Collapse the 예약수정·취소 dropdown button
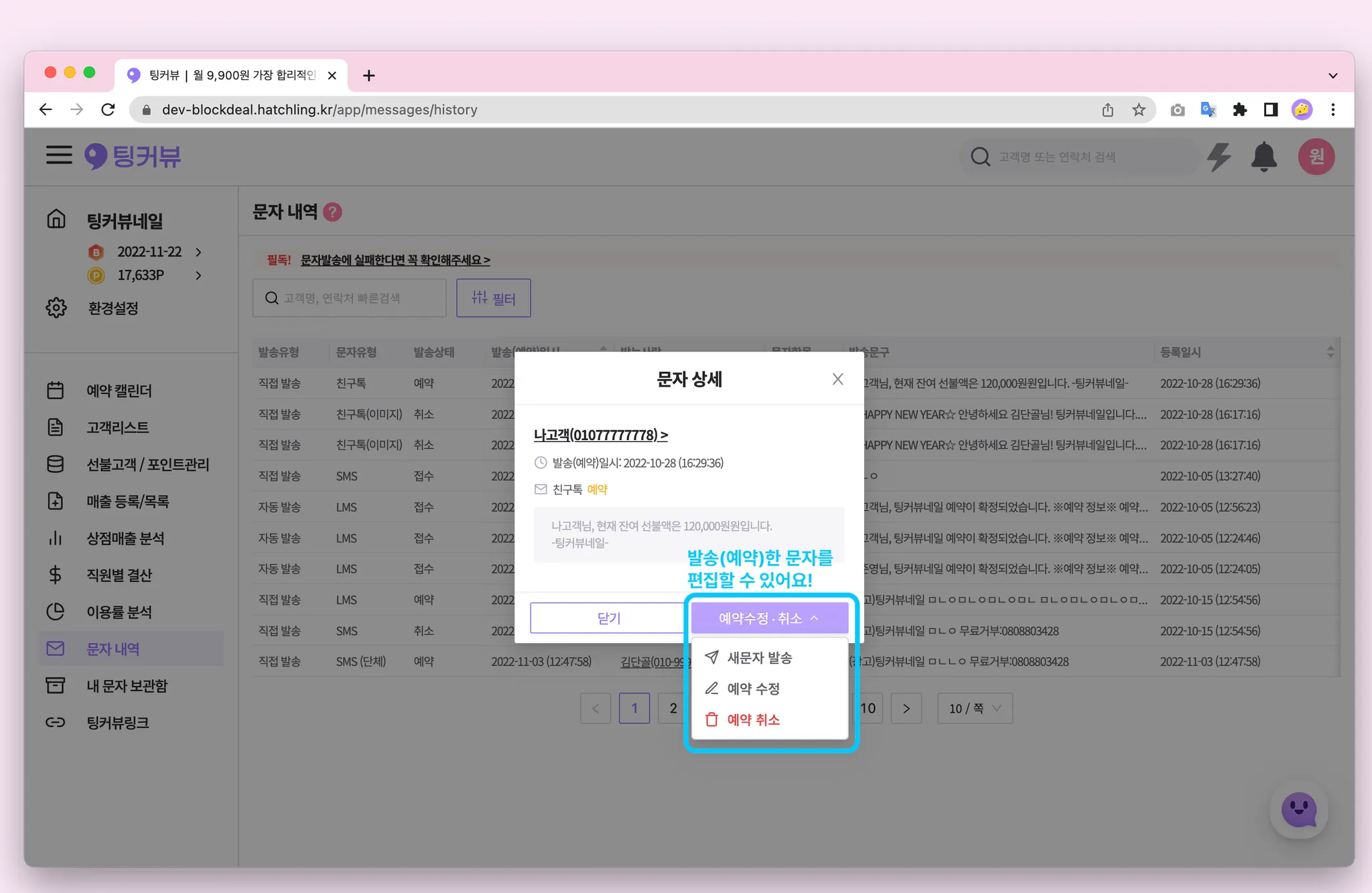Image resolution: width=1372 pixels, height=893 pixels. (769, 618)
